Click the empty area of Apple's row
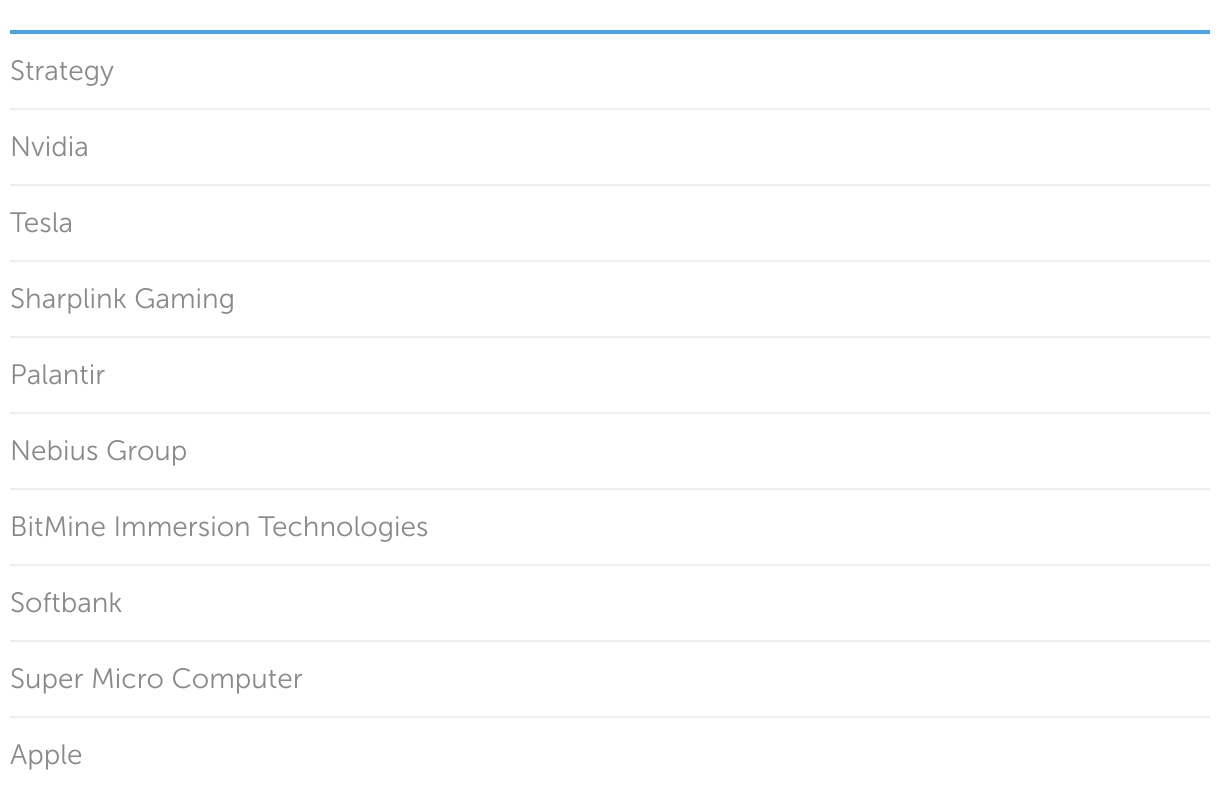Image resolution: width=1220 pixels, height=802 pixels. pos(700,755)
